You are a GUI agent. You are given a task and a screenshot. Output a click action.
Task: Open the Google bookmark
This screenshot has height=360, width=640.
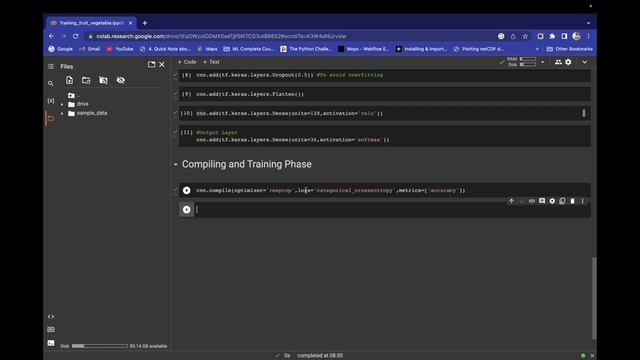[60, 49]
